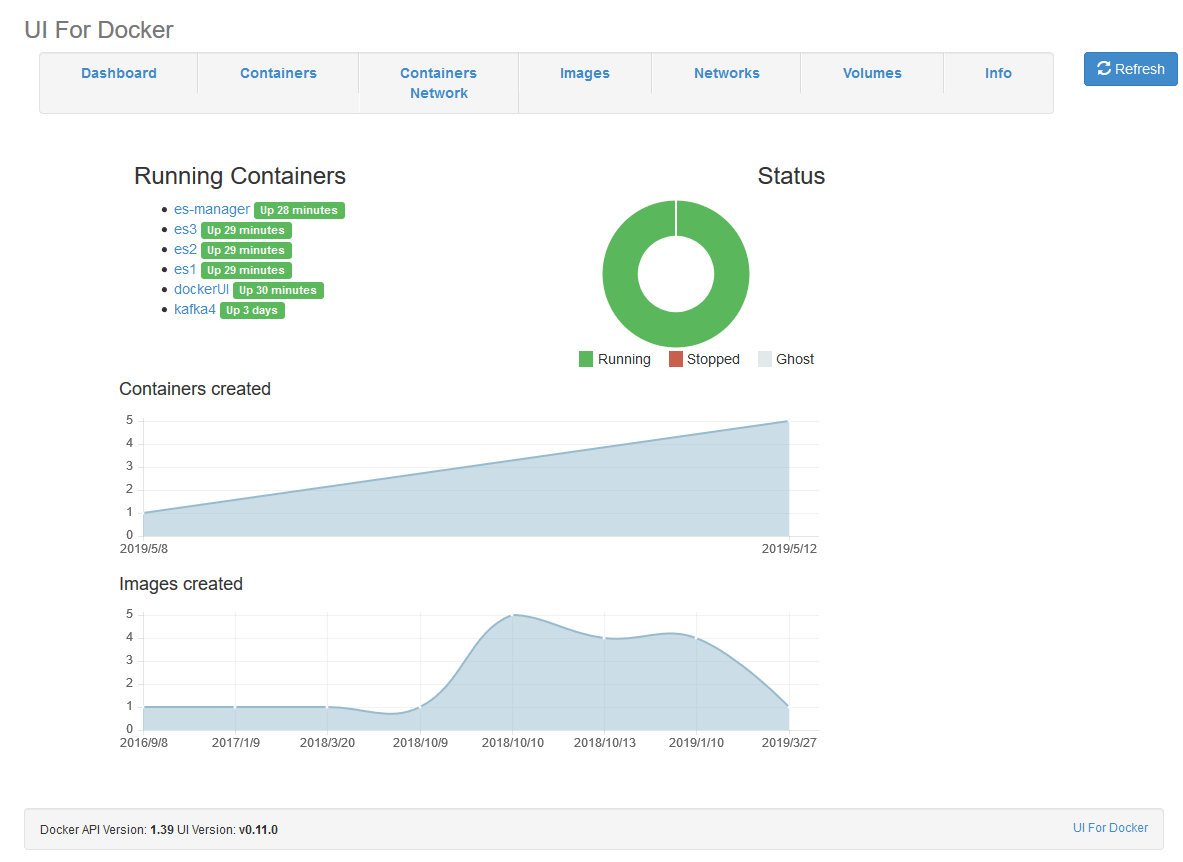Viewport: 1183px width, 862px height.
Task: Click the 'Up 3 days' status badge
Action: click(x=252, y=310)
